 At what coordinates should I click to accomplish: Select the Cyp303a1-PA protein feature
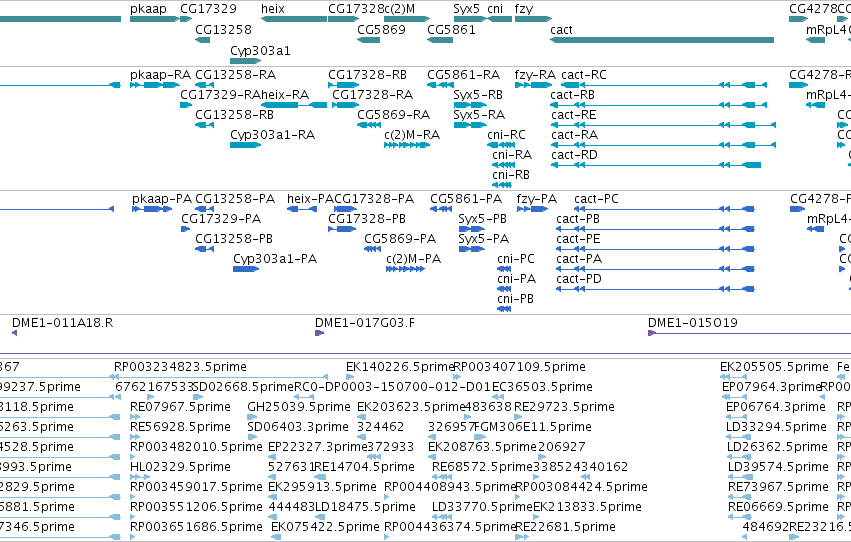tap(246, 270)
